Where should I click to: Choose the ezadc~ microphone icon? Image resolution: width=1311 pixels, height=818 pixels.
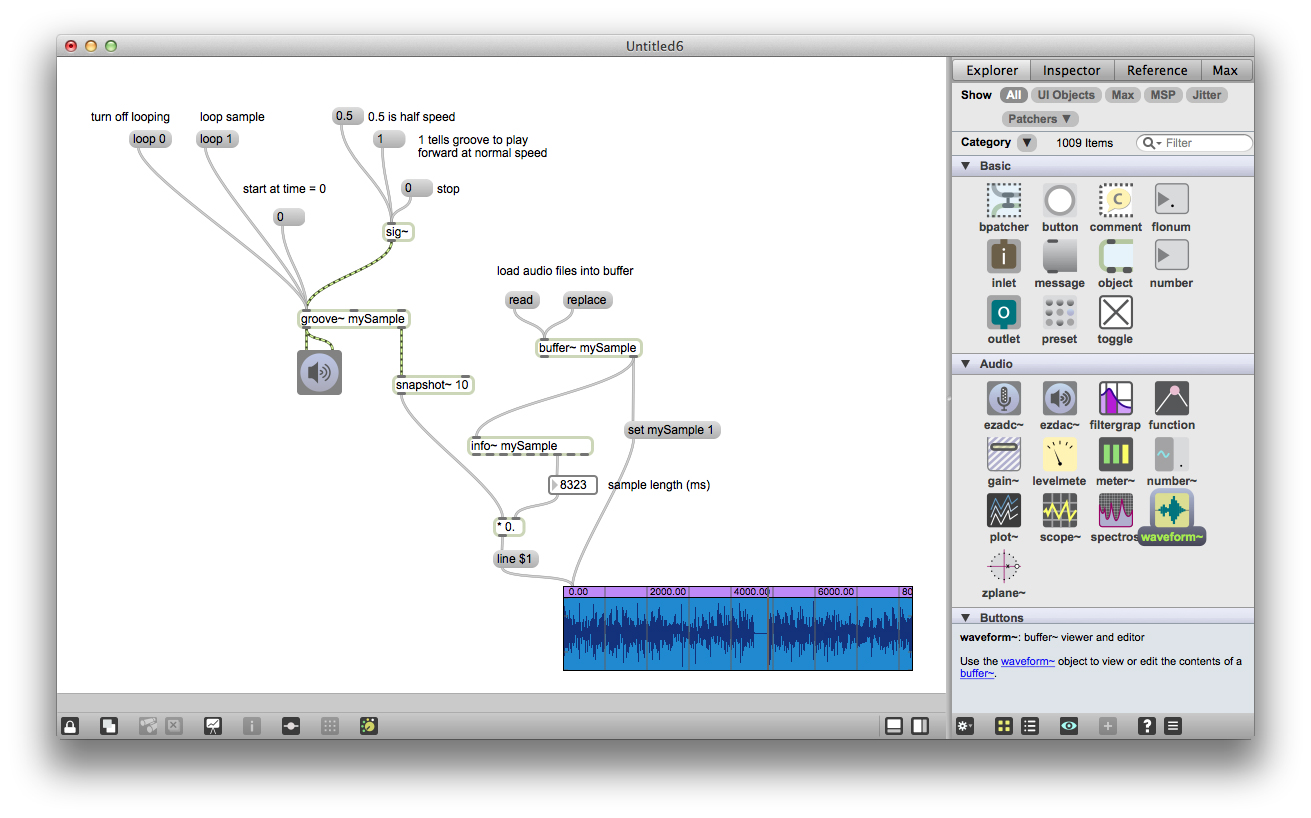(1004, 399)
